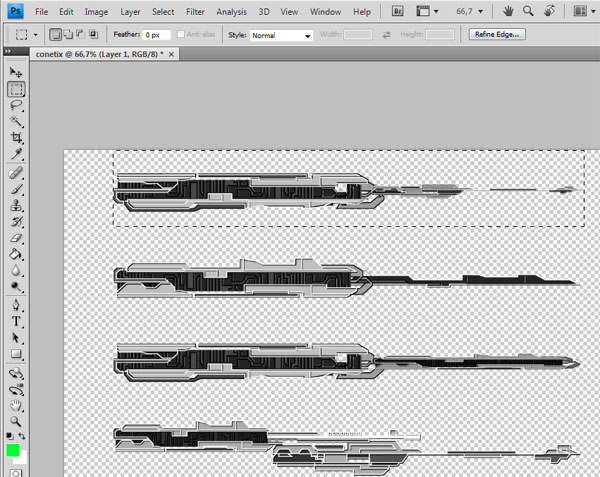Select the 3D Orbit camera tool
The image size is (600, 477).
(16, 390)
